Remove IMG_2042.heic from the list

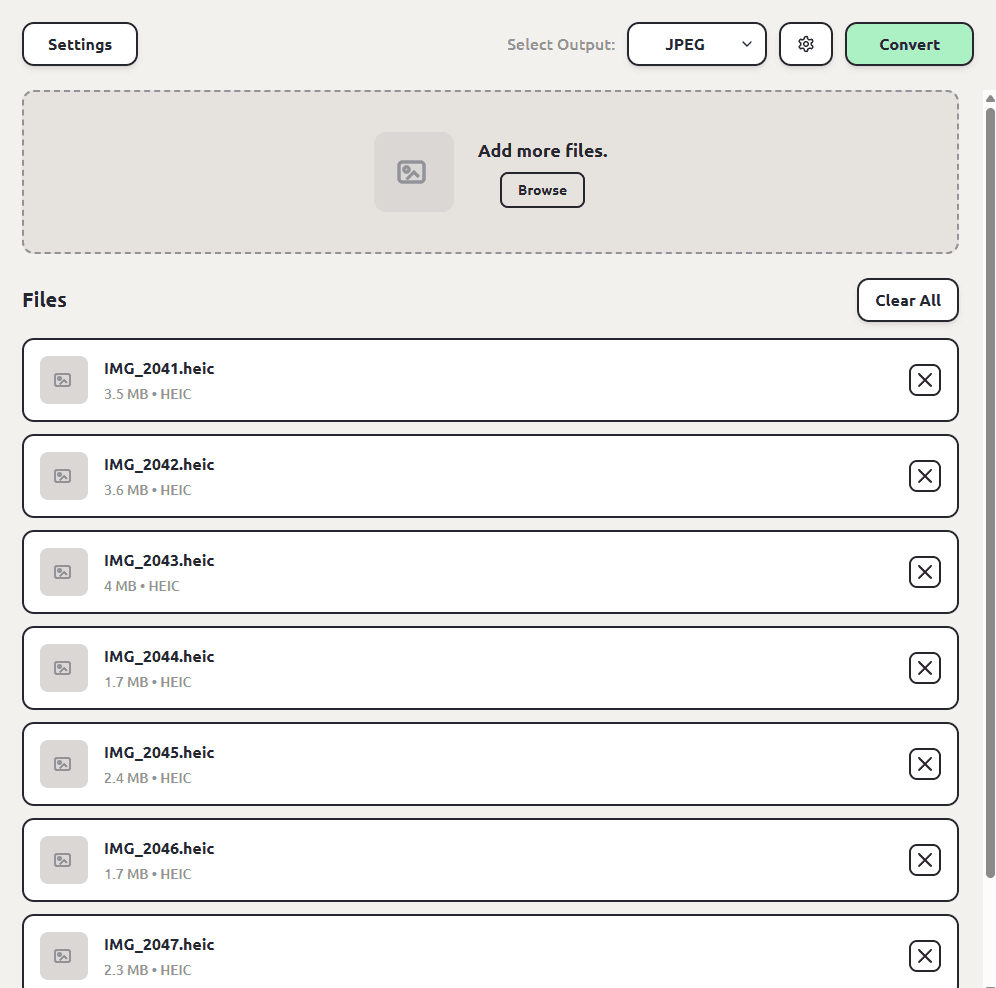[x=925, y=476]
